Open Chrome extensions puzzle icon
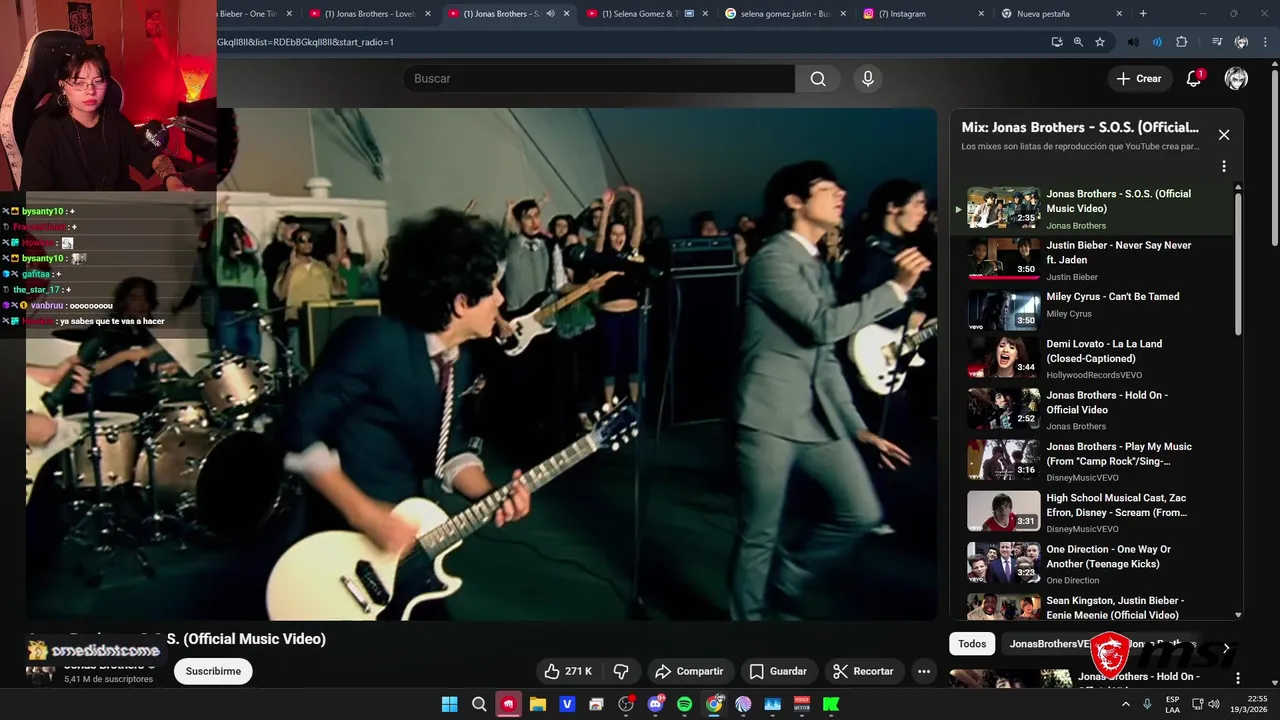 tap(1182, 42)
